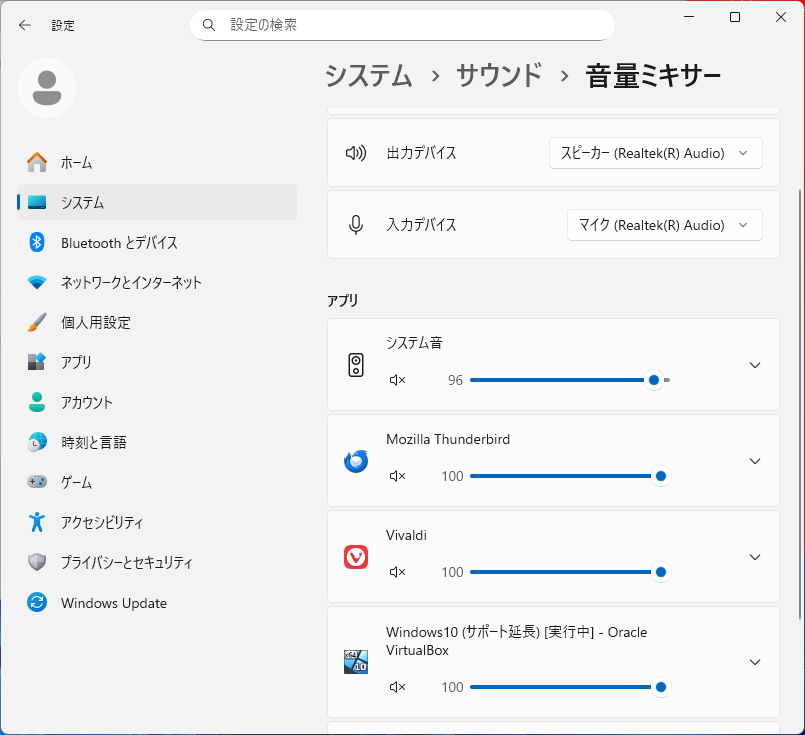The height and width of the screenshot is (735, 805).
Task: Select 個人用設定 in the sidebar
Action: coord(95,322)
